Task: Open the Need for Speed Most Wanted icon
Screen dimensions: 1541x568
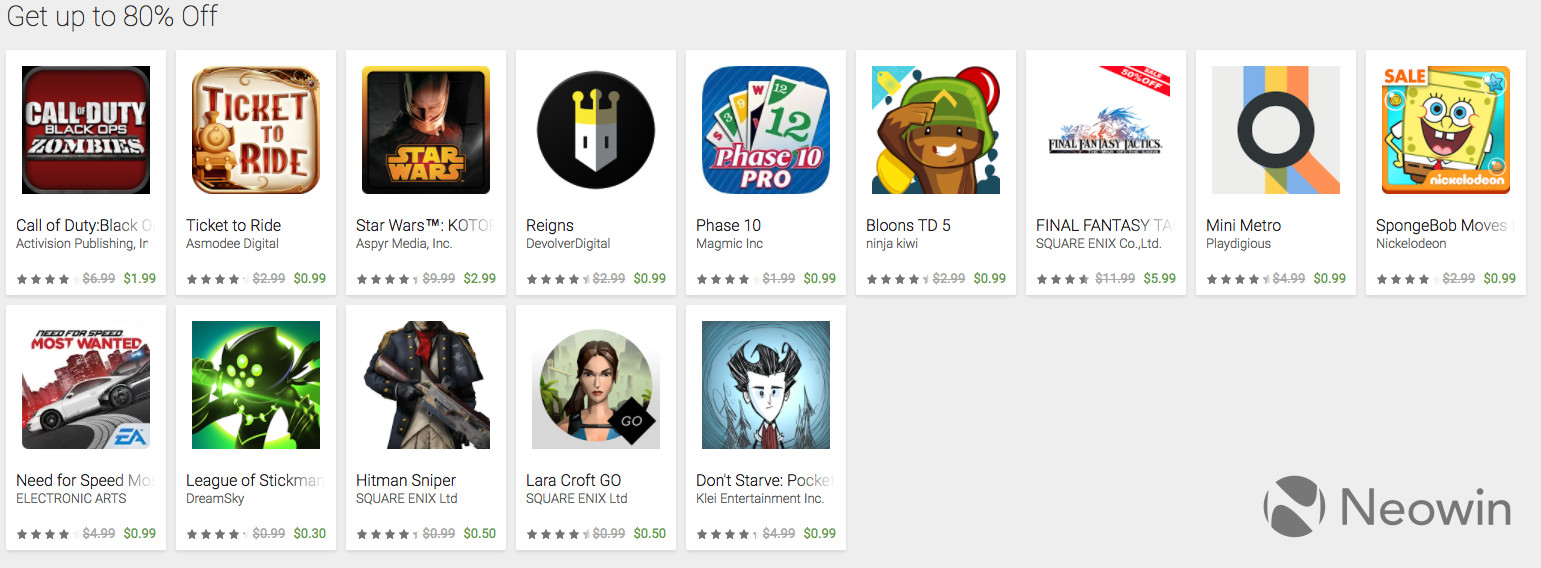Action: [86, 385]
